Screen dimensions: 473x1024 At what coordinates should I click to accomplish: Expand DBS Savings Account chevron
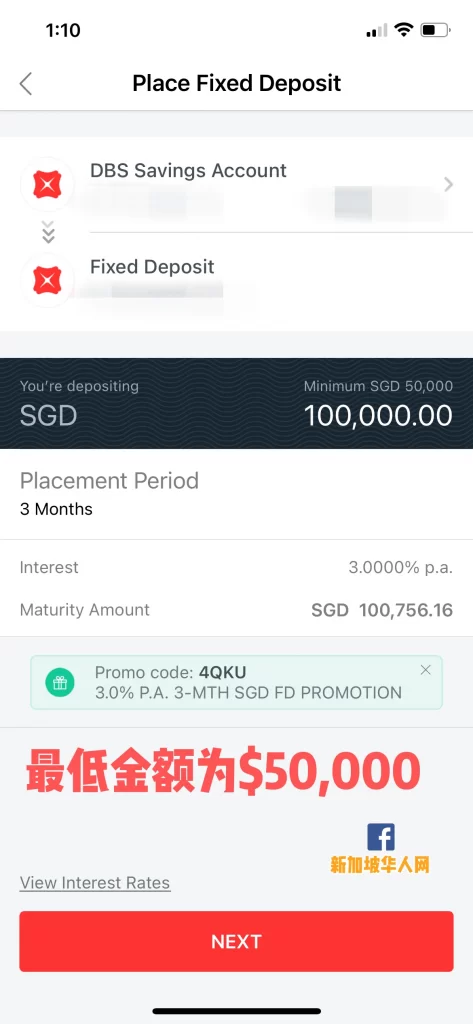448,185
